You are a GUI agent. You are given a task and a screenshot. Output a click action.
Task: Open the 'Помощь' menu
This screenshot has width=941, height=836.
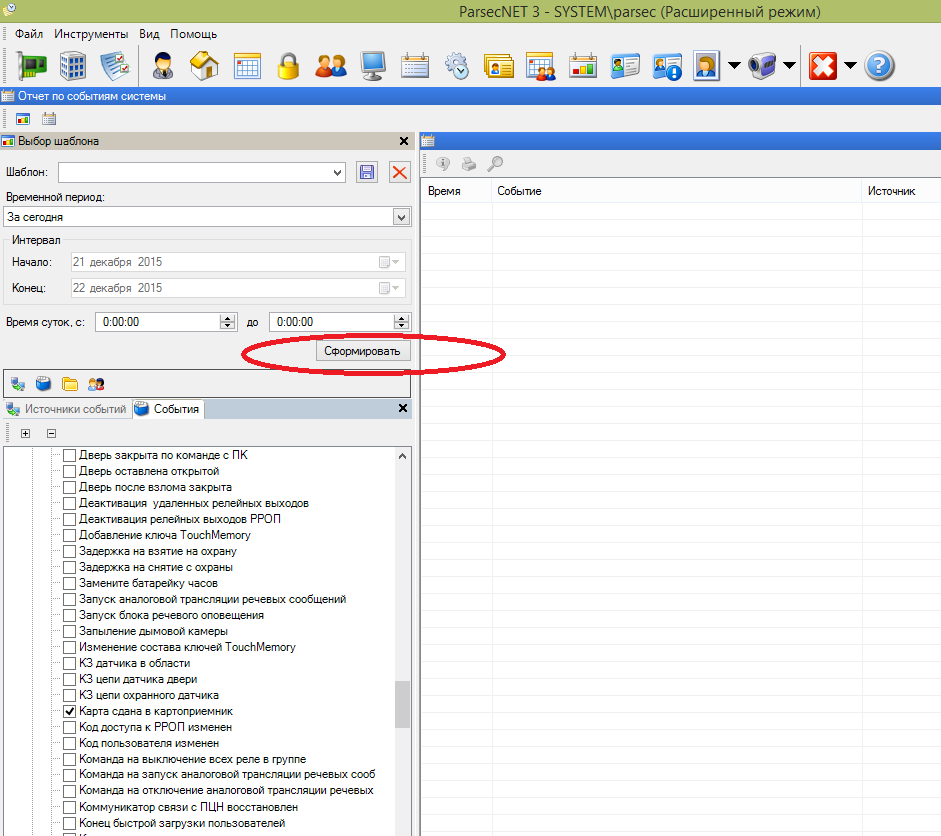coord(193,34)
